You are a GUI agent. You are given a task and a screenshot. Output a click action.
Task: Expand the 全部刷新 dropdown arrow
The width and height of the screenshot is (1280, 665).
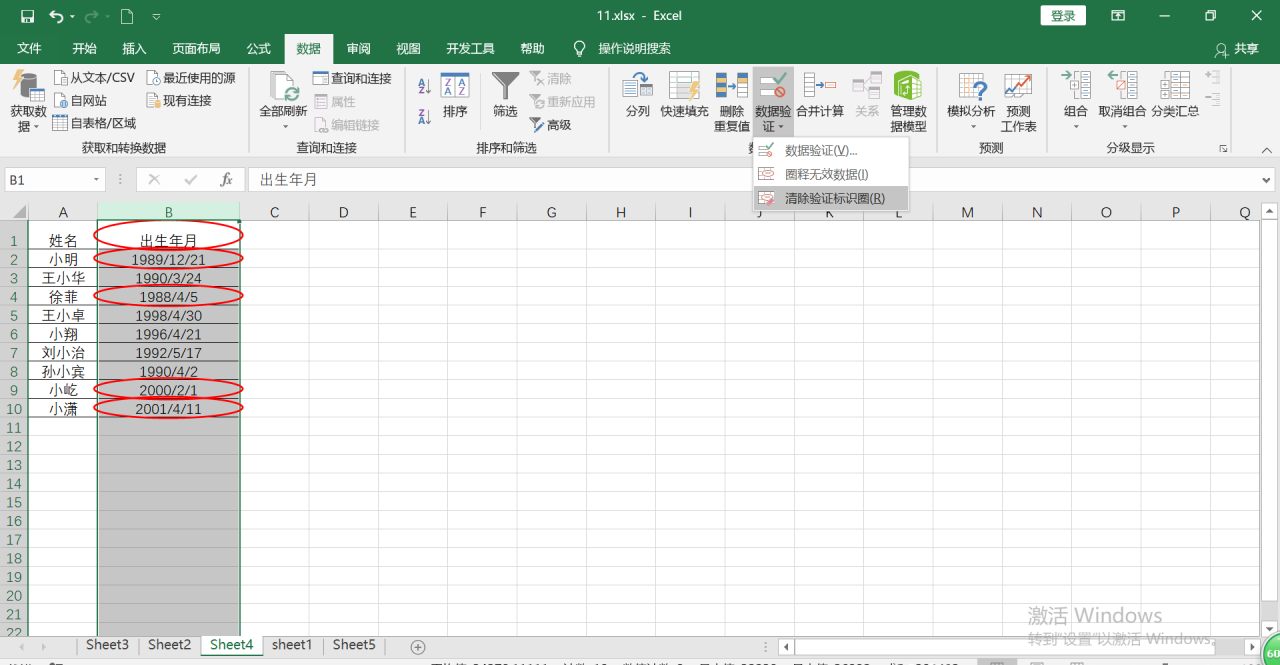coord(284,127)
